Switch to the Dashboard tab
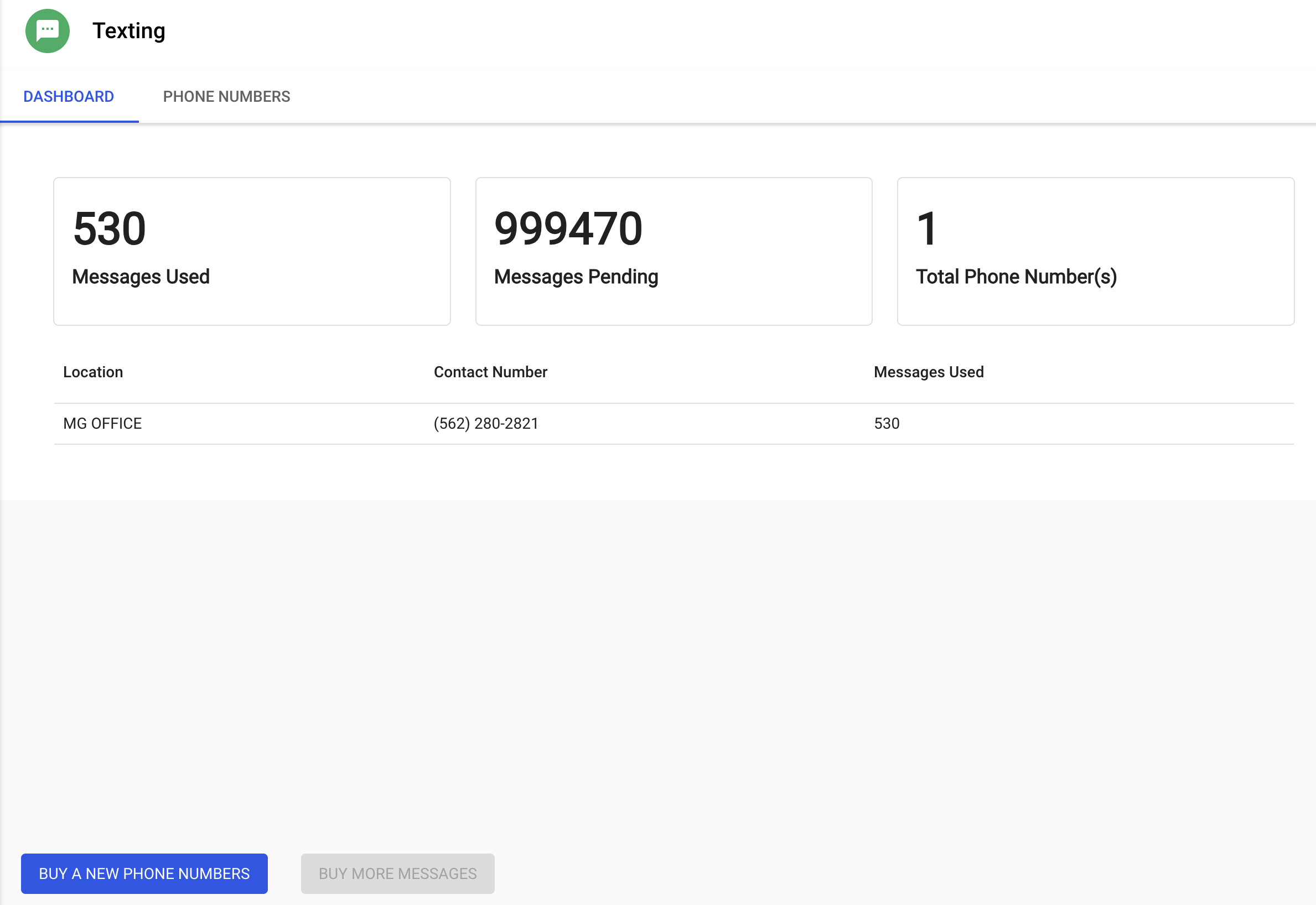The height and width of the screenshot is (905, 1316). pos(69,96)
